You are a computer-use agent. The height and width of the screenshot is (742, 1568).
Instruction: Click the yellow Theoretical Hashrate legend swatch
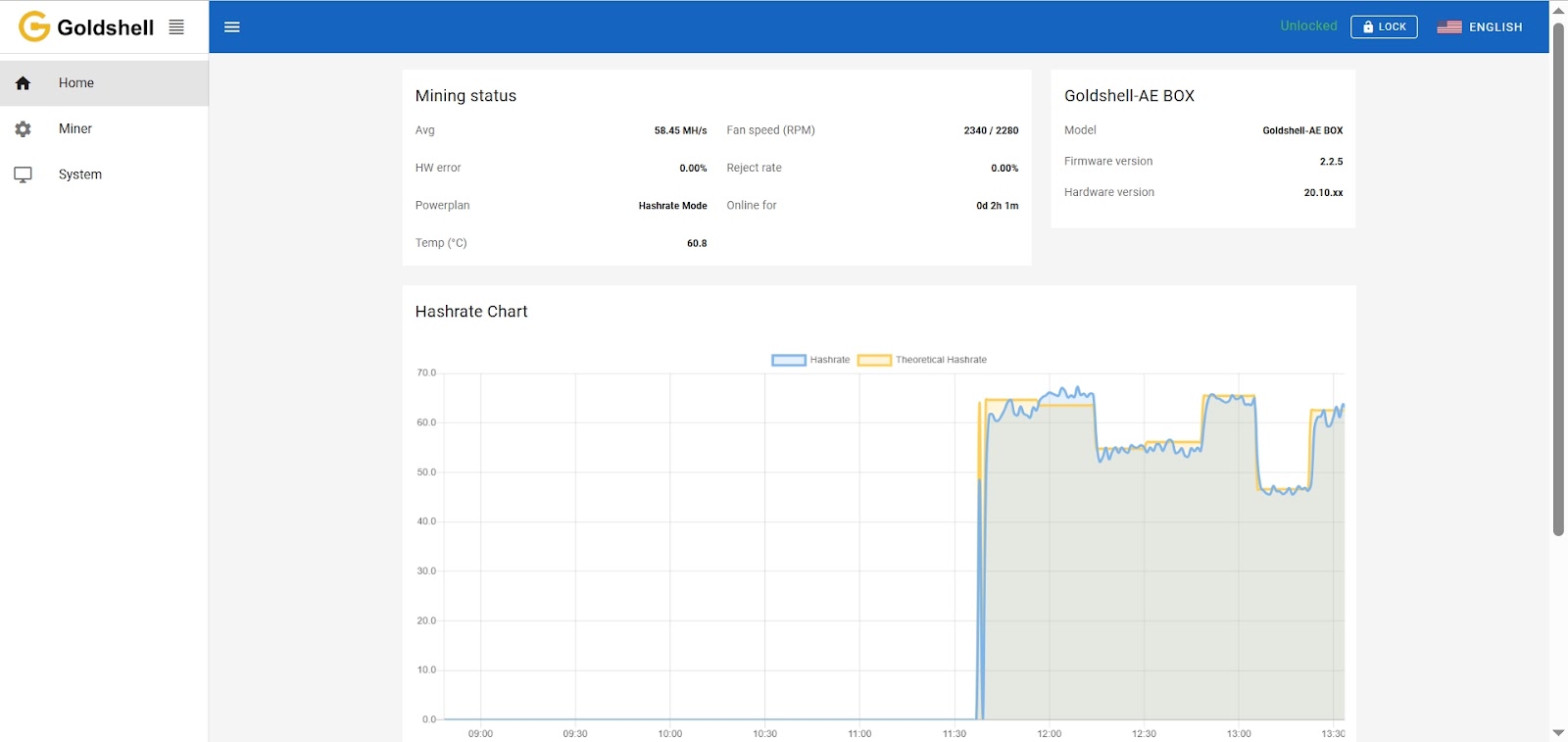(874, 360)
